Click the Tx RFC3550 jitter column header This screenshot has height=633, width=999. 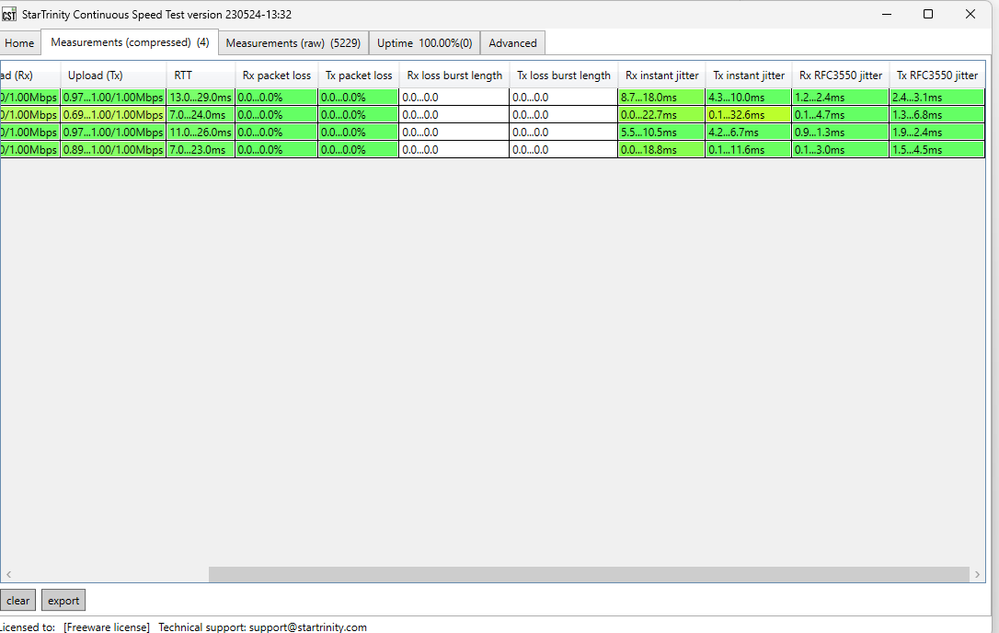point(937,75)
